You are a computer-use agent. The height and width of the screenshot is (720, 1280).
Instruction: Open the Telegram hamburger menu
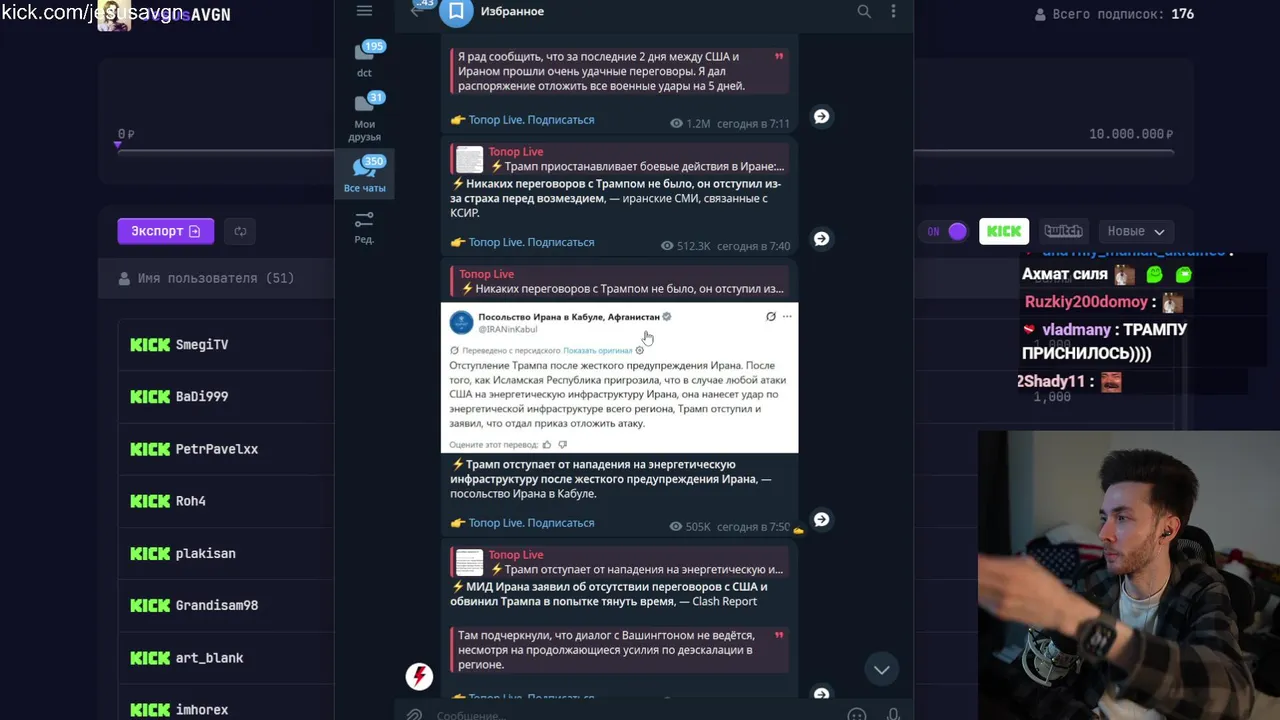[x=364, y=11]
